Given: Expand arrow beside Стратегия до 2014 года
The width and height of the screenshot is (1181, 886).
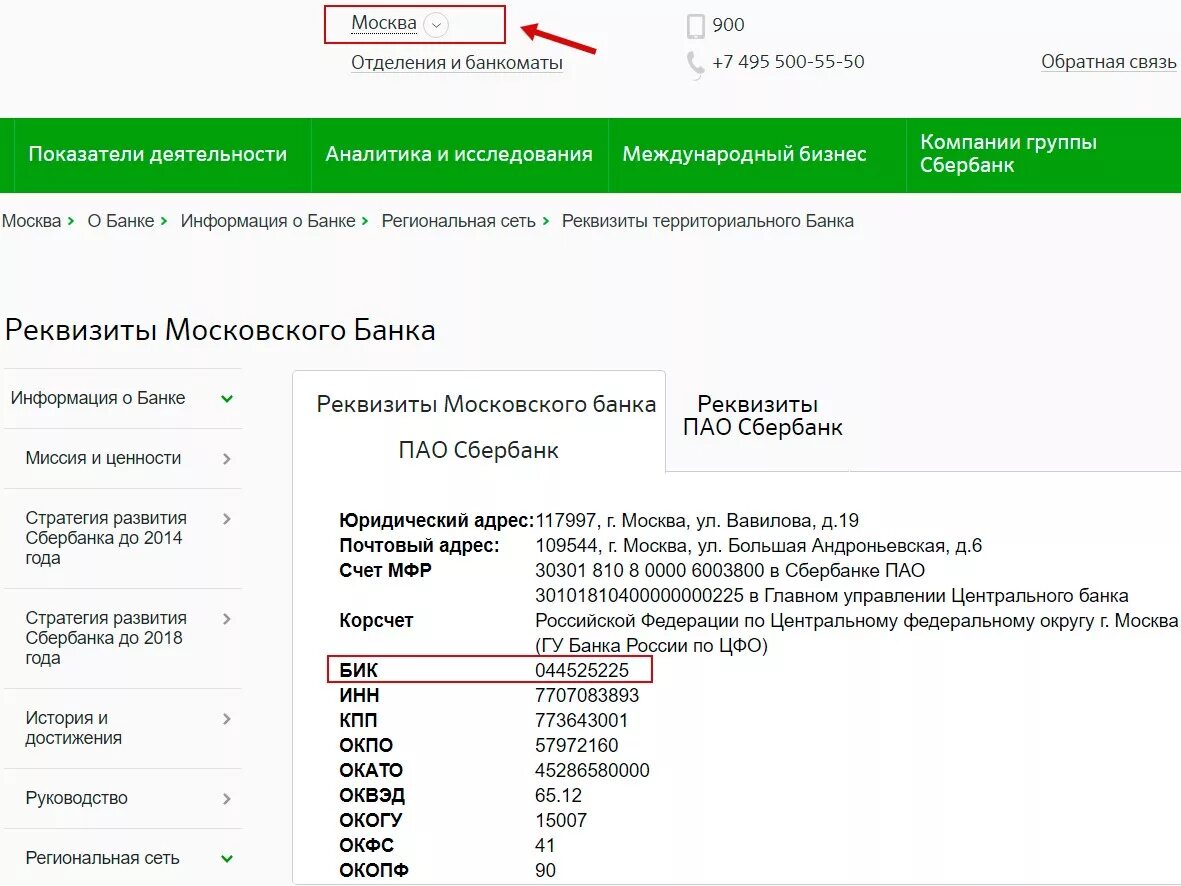Looking at the screenshot, I should (227, 518).
